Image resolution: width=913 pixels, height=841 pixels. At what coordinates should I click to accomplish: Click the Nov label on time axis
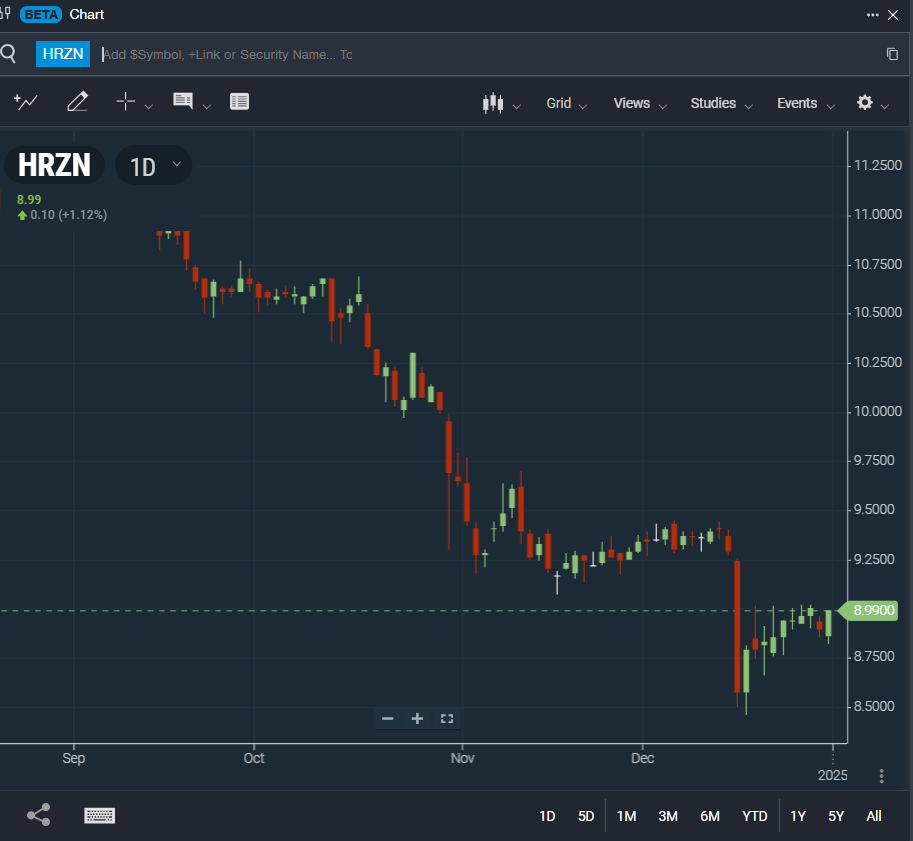point(462,758)
